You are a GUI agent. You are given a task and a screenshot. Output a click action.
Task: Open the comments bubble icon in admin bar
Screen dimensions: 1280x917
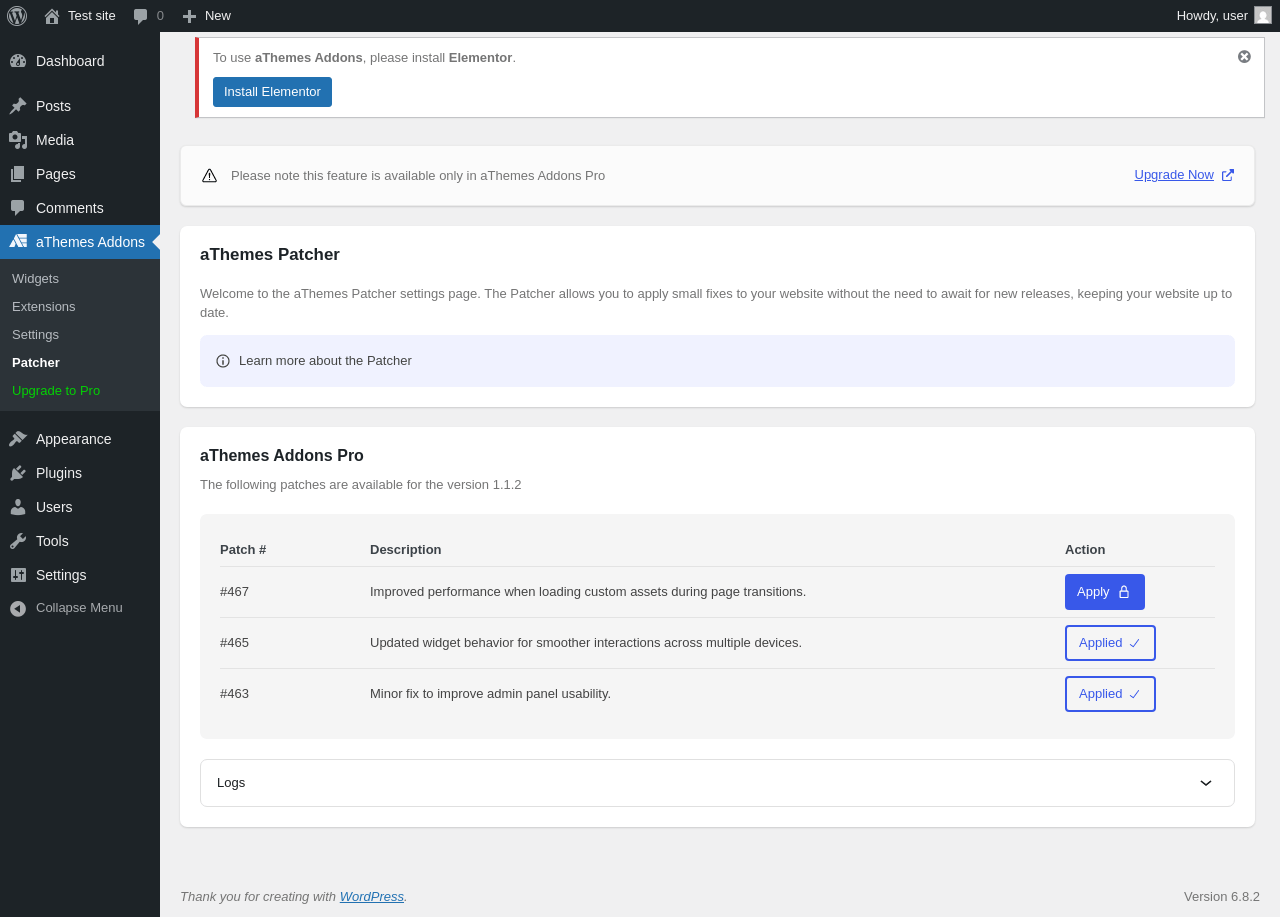(x=141, y=16)
